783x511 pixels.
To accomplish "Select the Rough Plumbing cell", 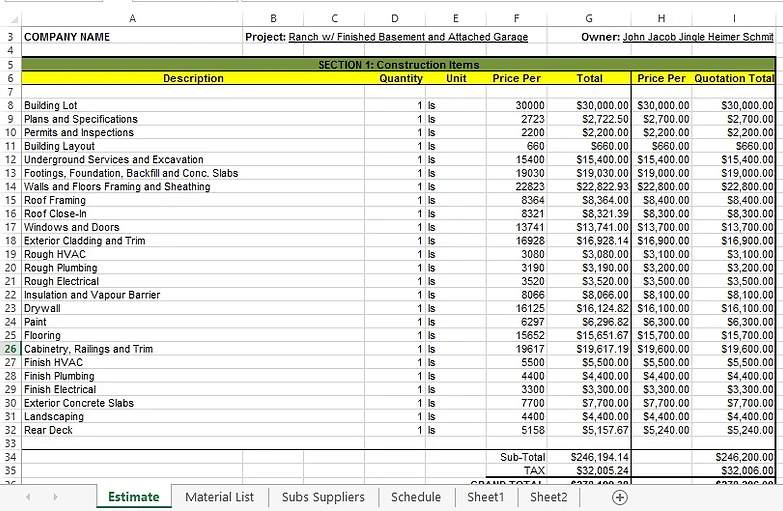I will tap(193, 268).
